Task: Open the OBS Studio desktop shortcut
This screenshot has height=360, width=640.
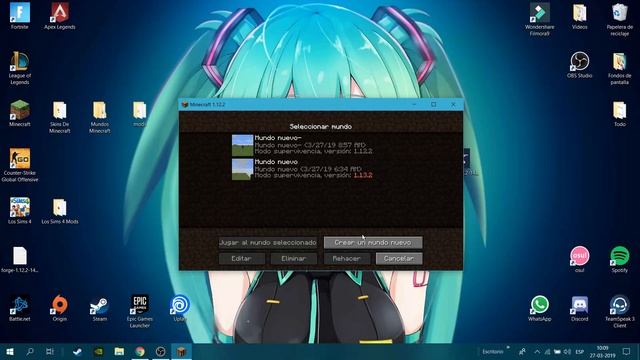Action: (580, 64)
